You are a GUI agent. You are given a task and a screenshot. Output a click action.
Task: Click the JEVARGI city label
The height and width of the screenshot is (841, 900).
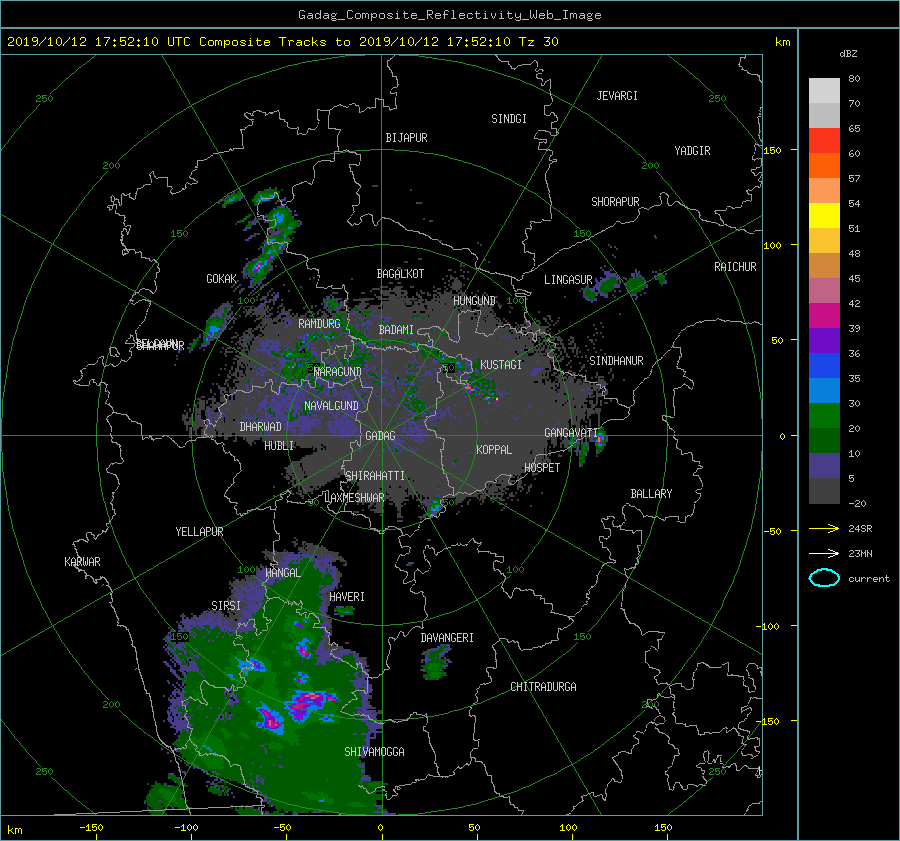(617, 96)
